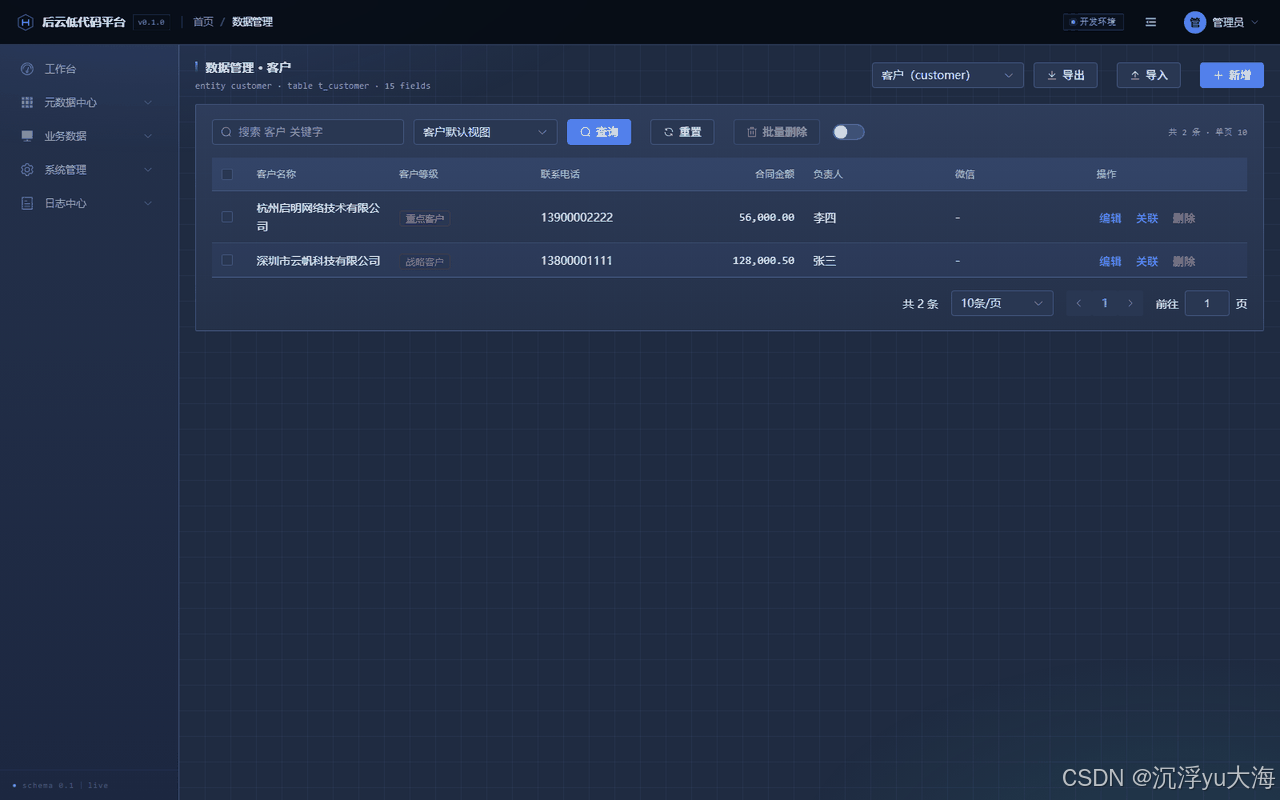Click the 业务数据 monitor icon

point(27,136)
